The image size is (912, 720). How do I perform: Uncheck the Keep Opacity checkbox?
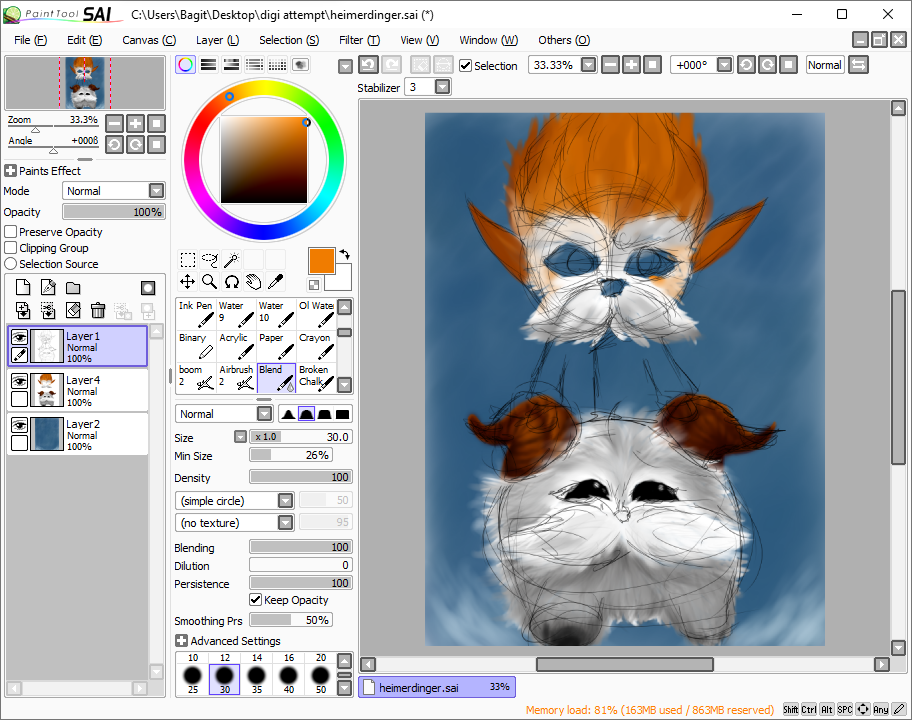click(x=255, y=599)
